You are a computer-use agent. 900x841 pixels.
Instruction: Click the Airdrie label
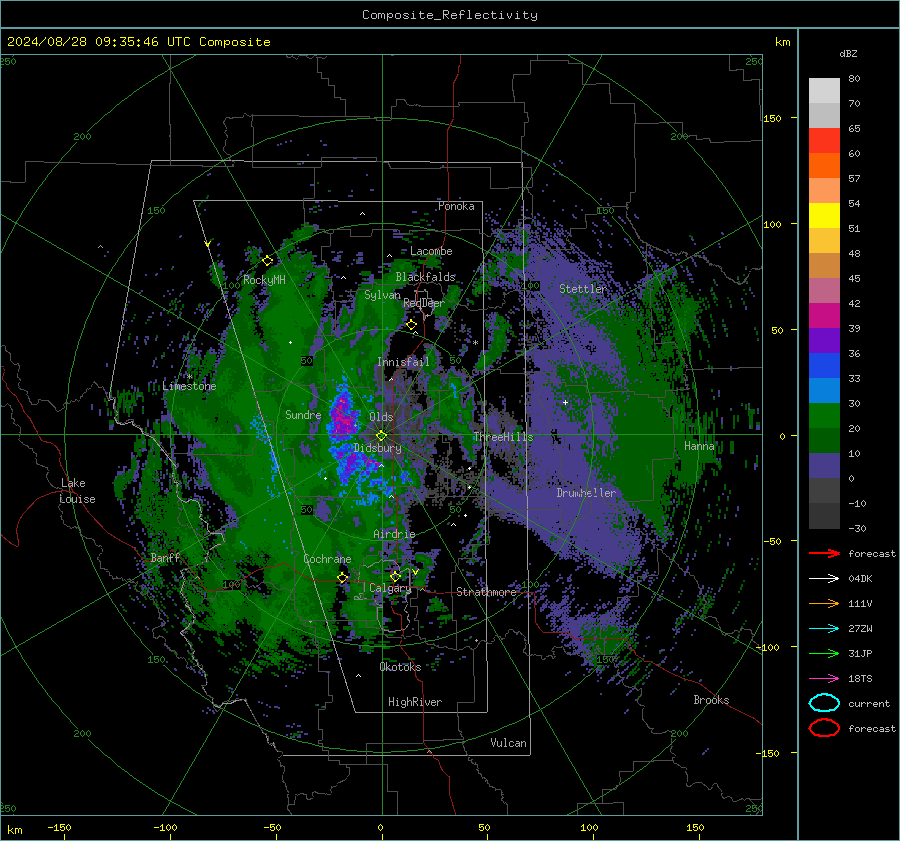[x=394, y=534]
